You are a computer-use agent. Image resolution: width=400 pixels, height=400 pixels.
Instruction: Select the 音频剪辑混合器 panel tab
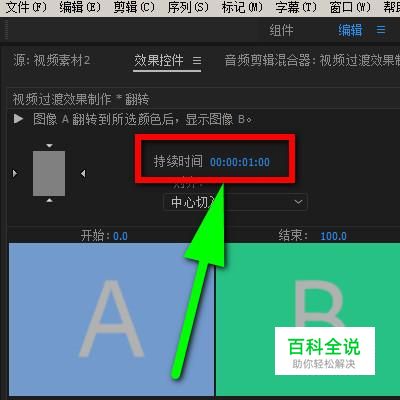312,61
